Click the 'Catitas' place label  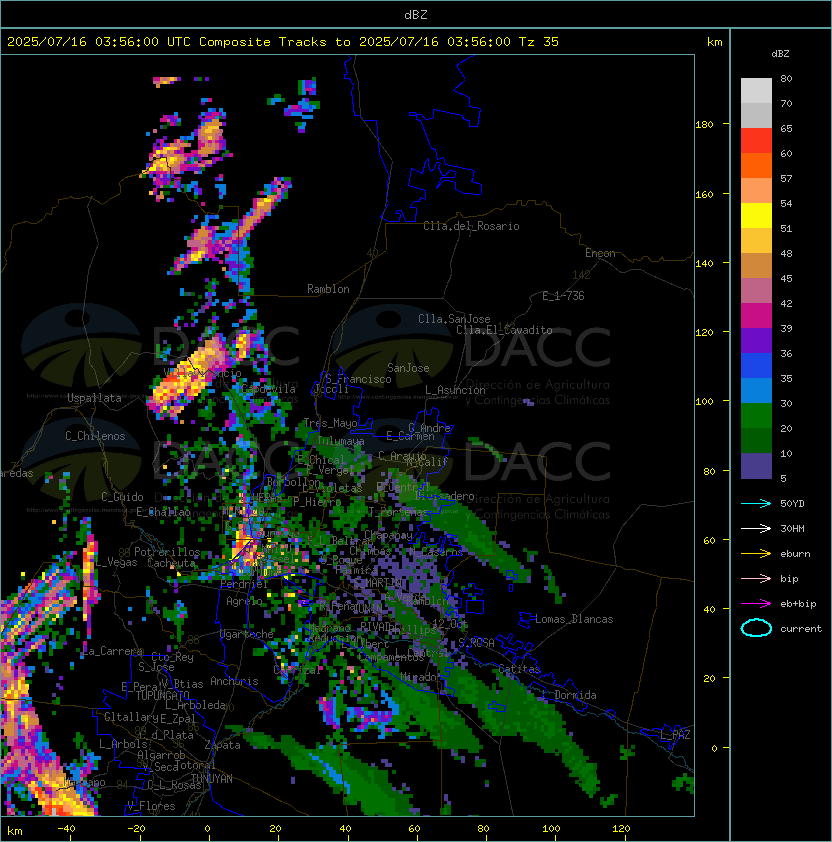[x=519, y=669]
